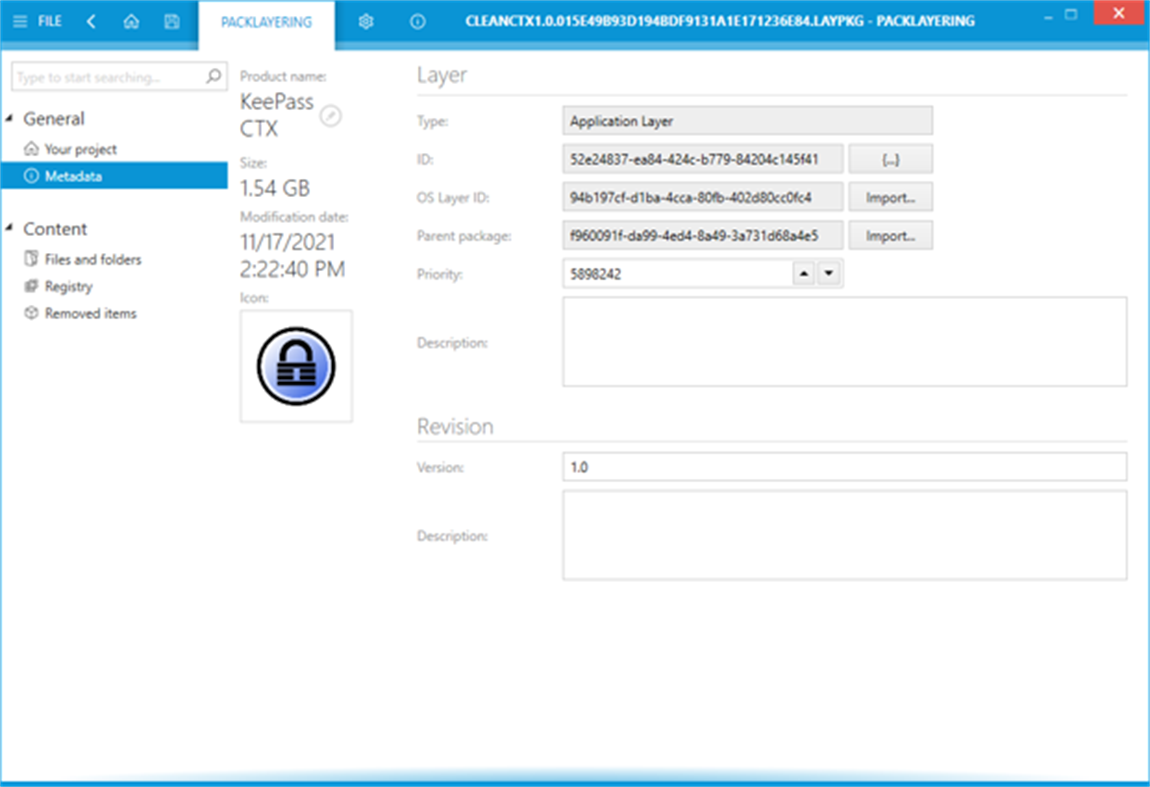This screenshot has width=1150, height=787.
Task: Click the registry icon beside Registry
Action: coord(31,286)
